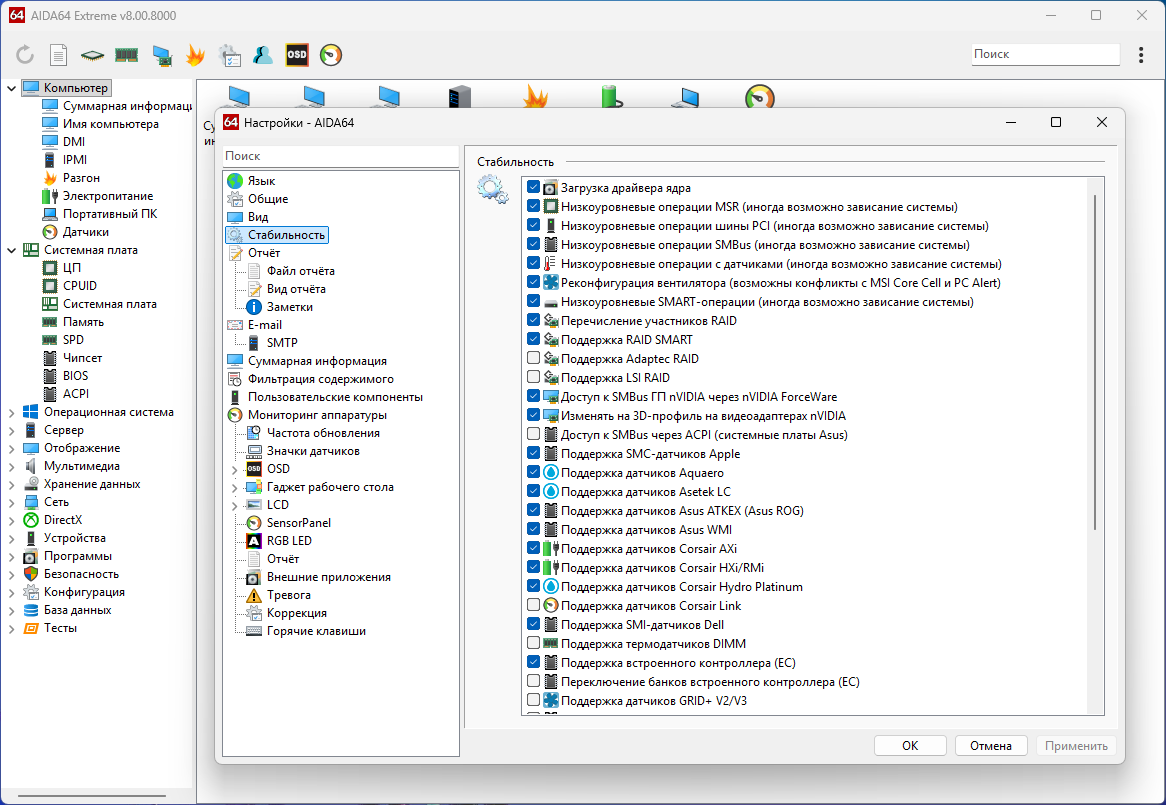
Task: Click the Refresh toolbar icon
Action: [25, 54]
